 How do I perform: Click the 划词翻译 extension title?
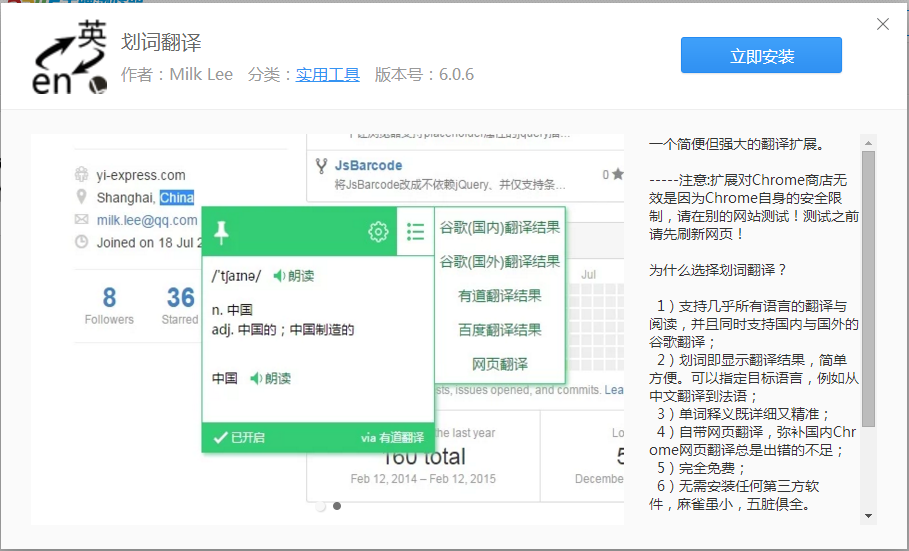tap(161, 42)
